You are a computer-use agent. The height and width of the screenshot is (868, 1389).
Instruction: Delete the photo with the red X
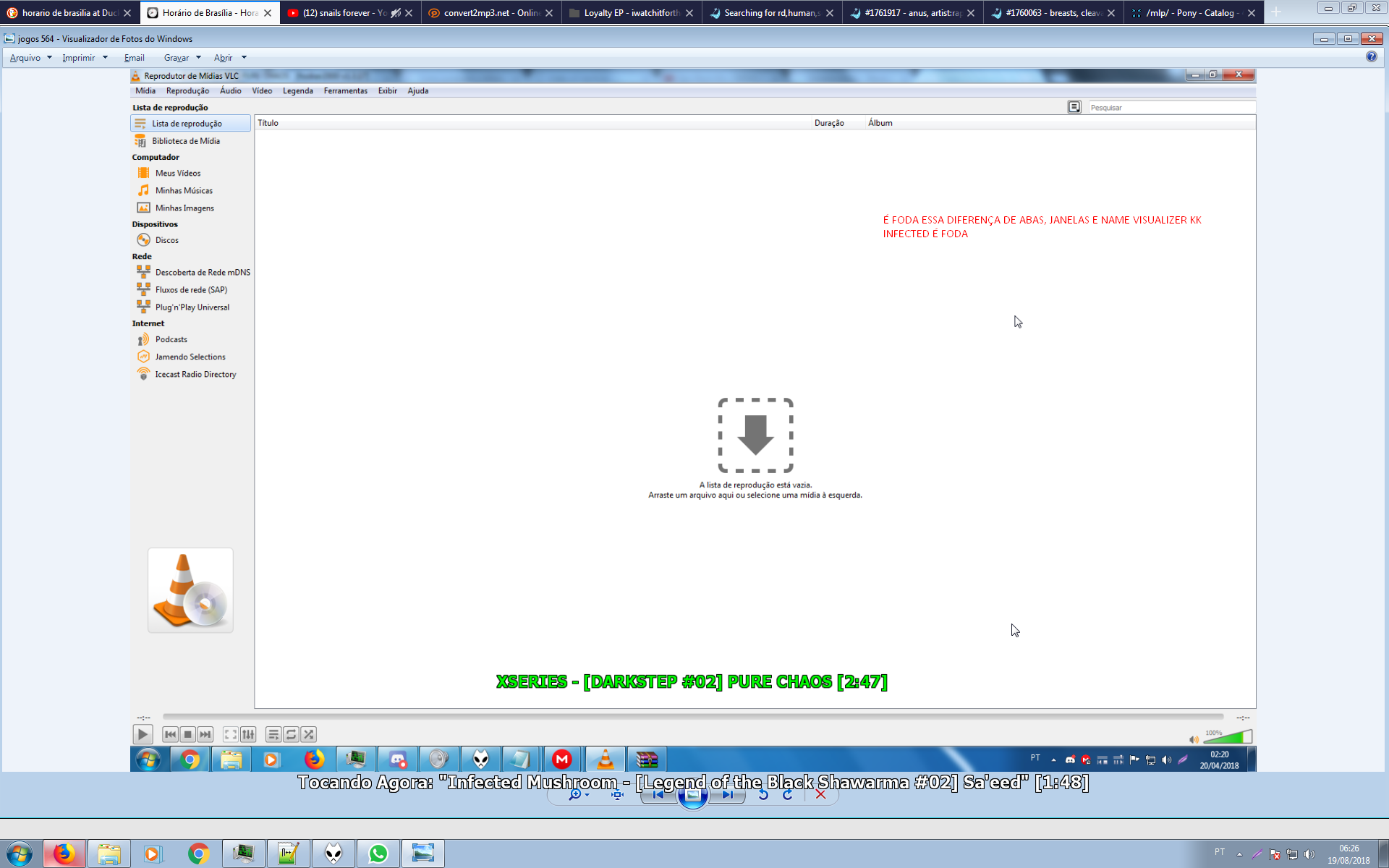820,794
